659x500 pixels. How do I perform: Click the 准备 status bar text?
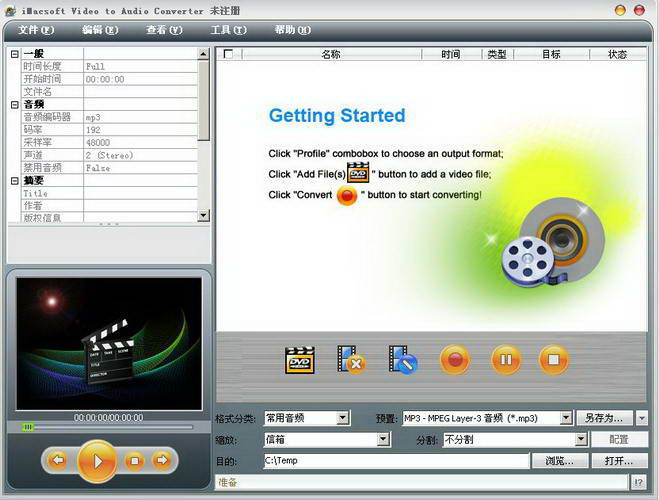228,482
